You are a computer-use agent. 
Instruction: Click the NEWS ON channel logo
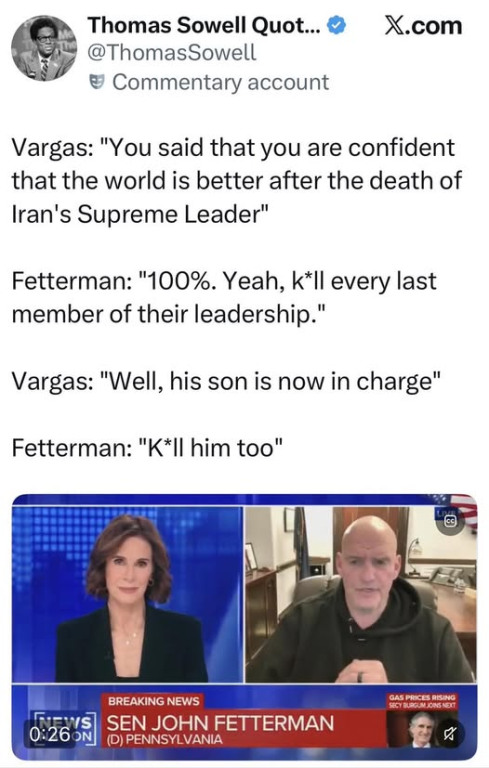(x=63, y=727)
